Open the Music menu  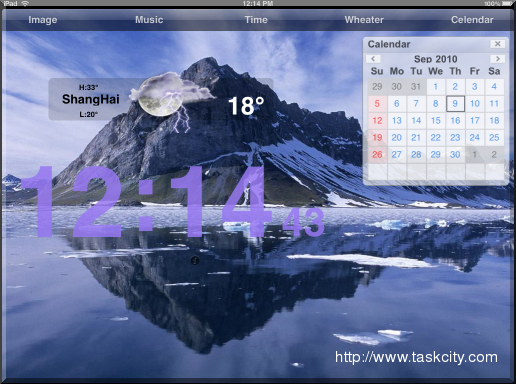pos(149,20)
